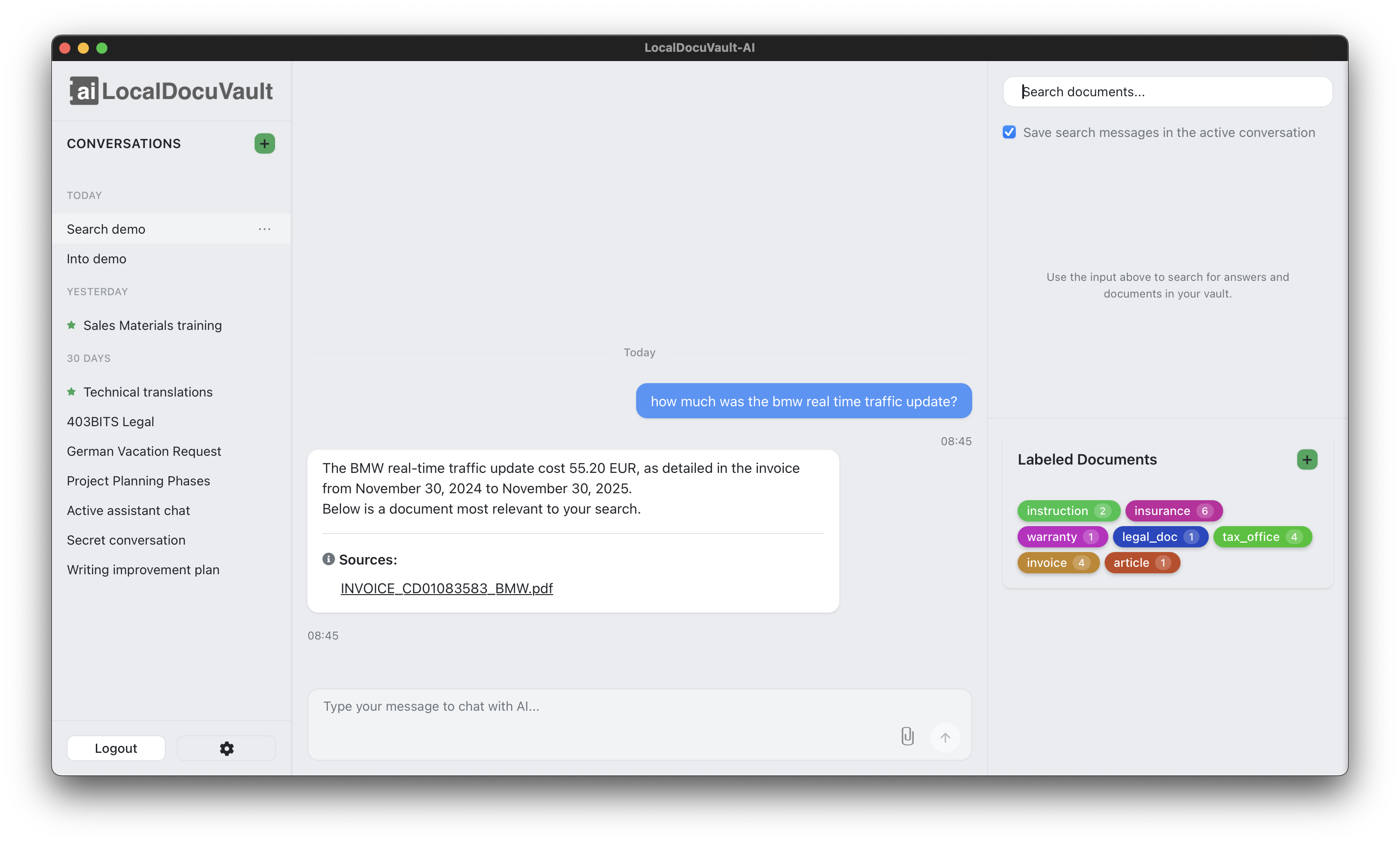
Task: Click the star beside Sales Materials training
Action: point(72,325)
